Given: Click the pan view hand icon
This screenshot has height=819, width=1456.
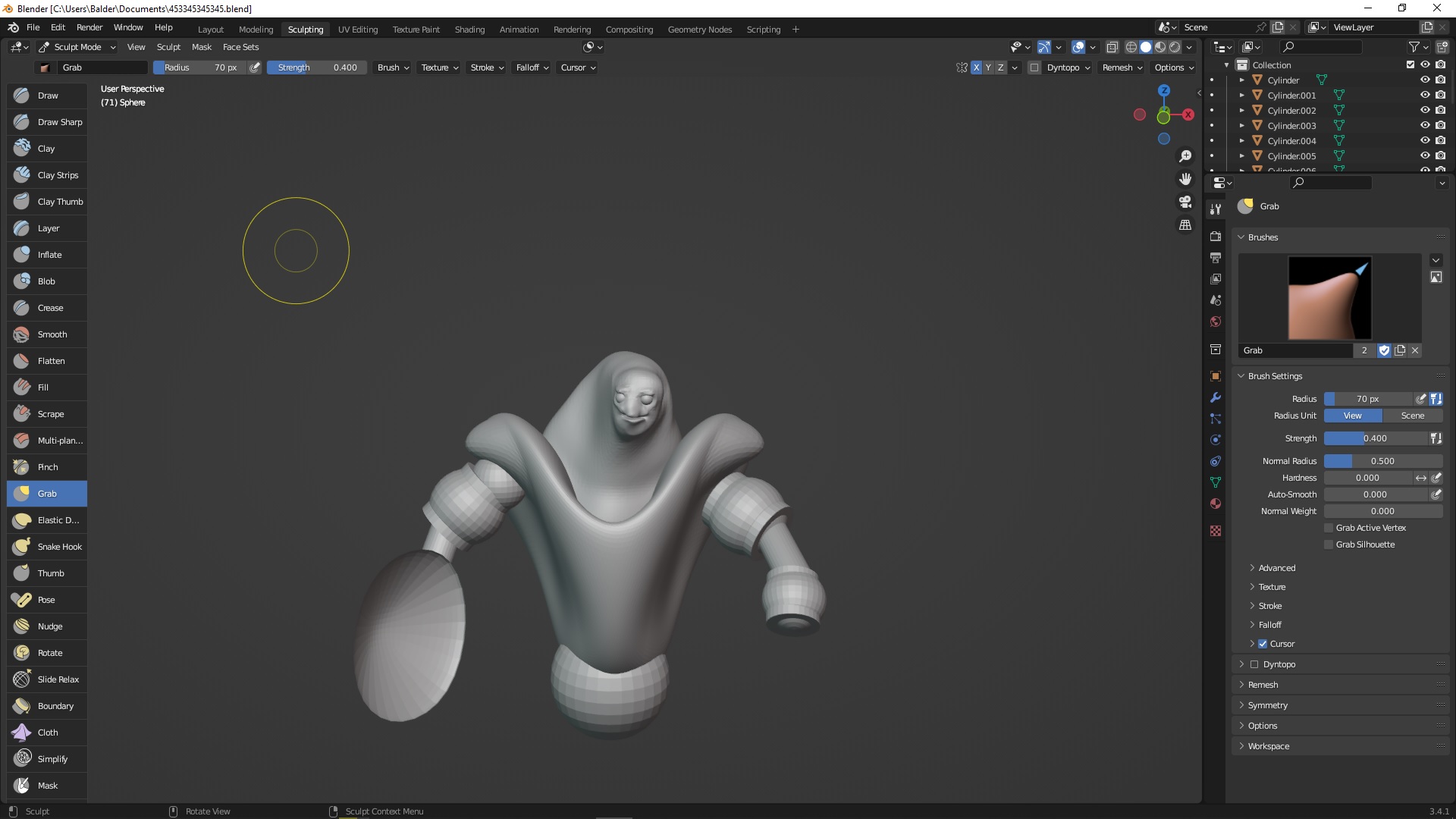Looking at the screenshot, I should click(1185, 179).
